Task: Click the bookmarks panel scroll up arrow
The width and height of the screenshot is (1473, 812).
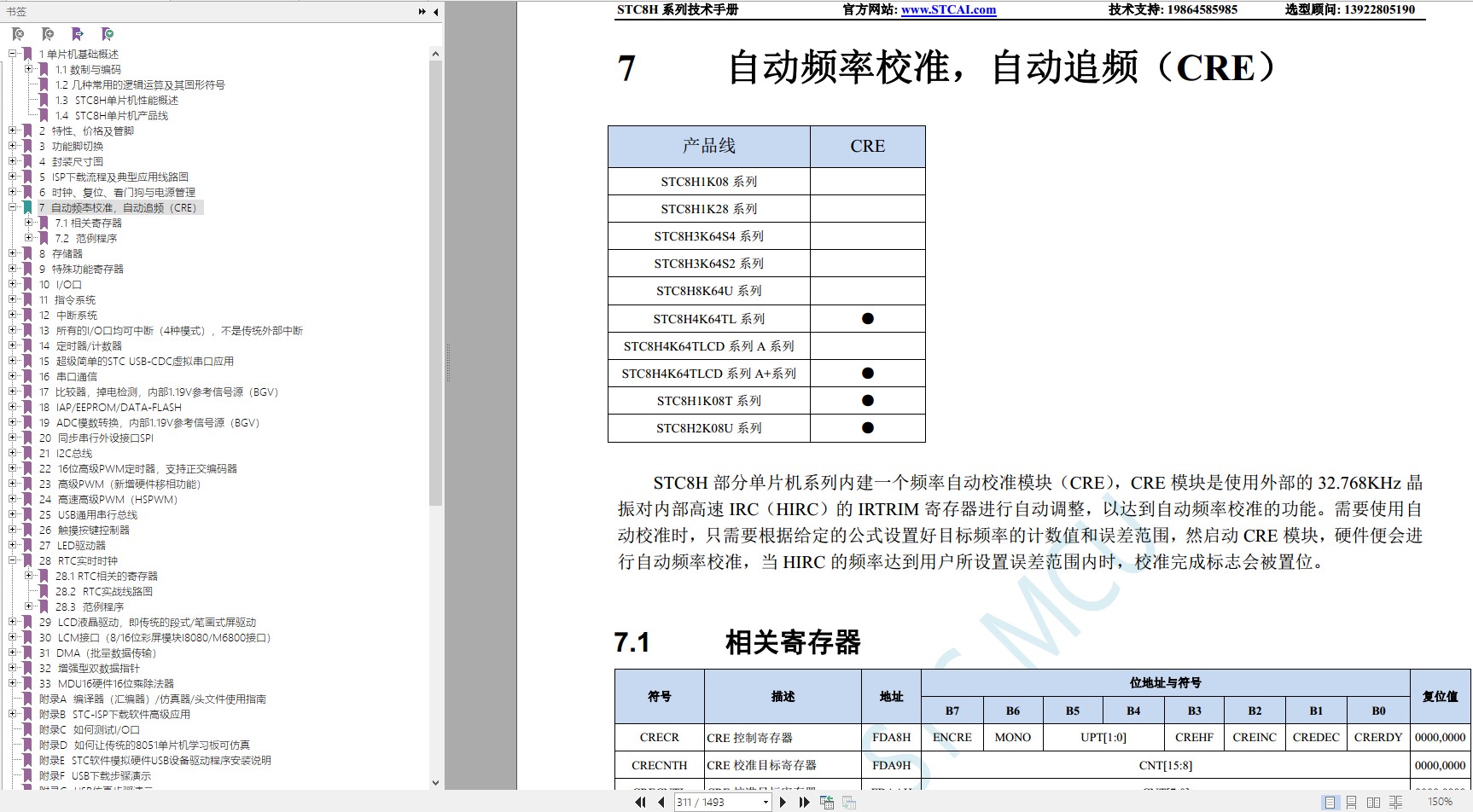Action: (x=435, y=54)
